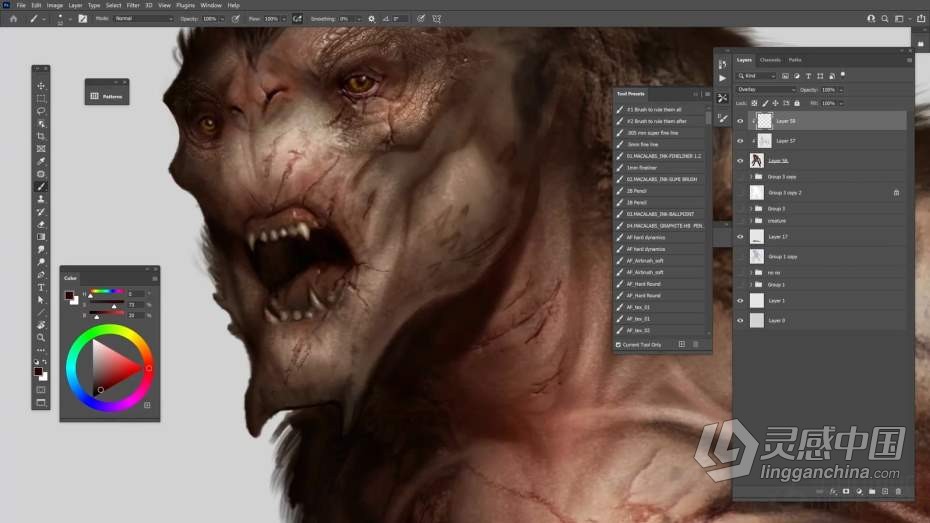Select the Clone Stamp tool
This screenshot has height=523, width=930.
click(x=41, y=199)
